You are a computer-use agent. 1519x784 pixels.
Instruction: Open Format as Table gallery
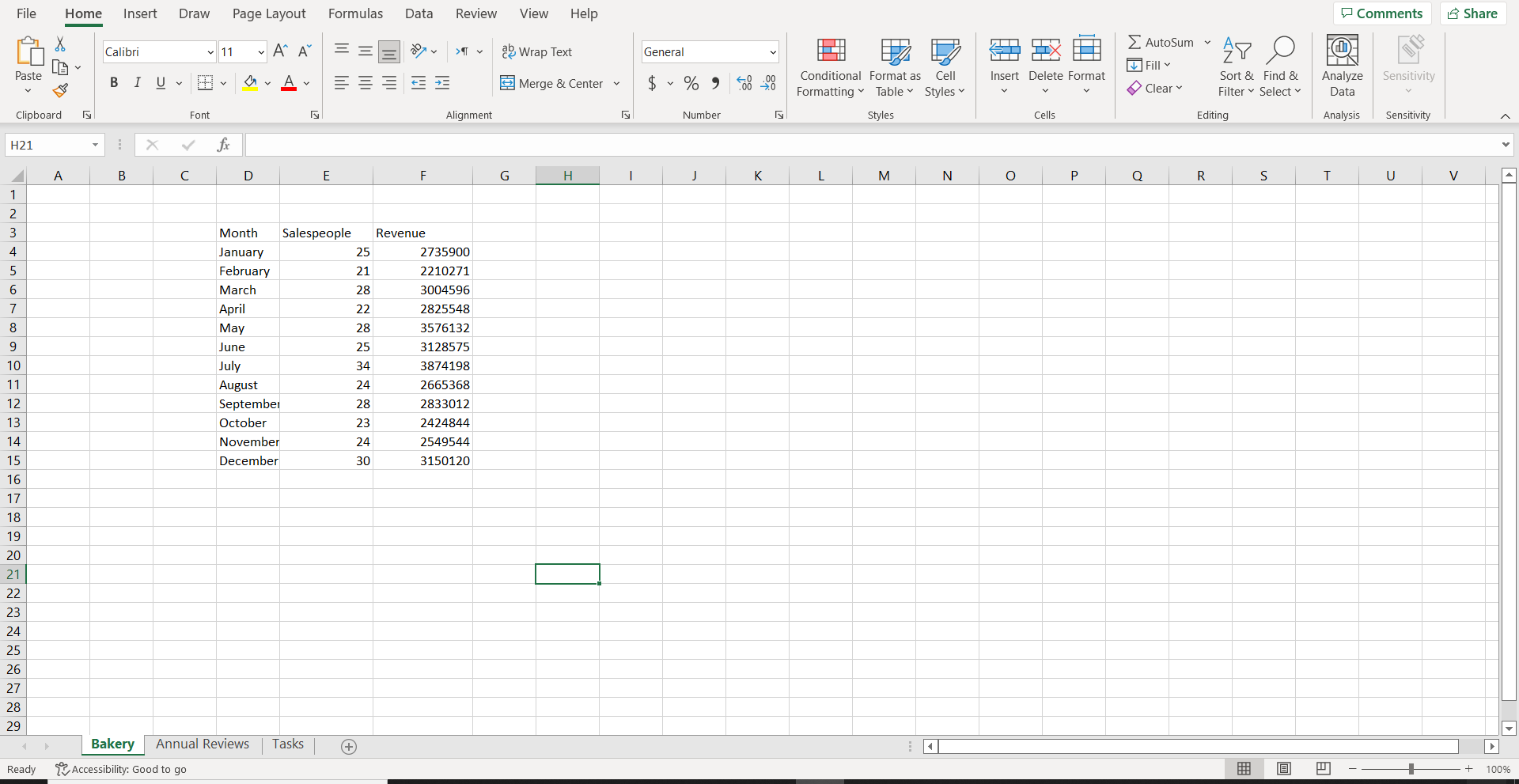pos(895,68)
